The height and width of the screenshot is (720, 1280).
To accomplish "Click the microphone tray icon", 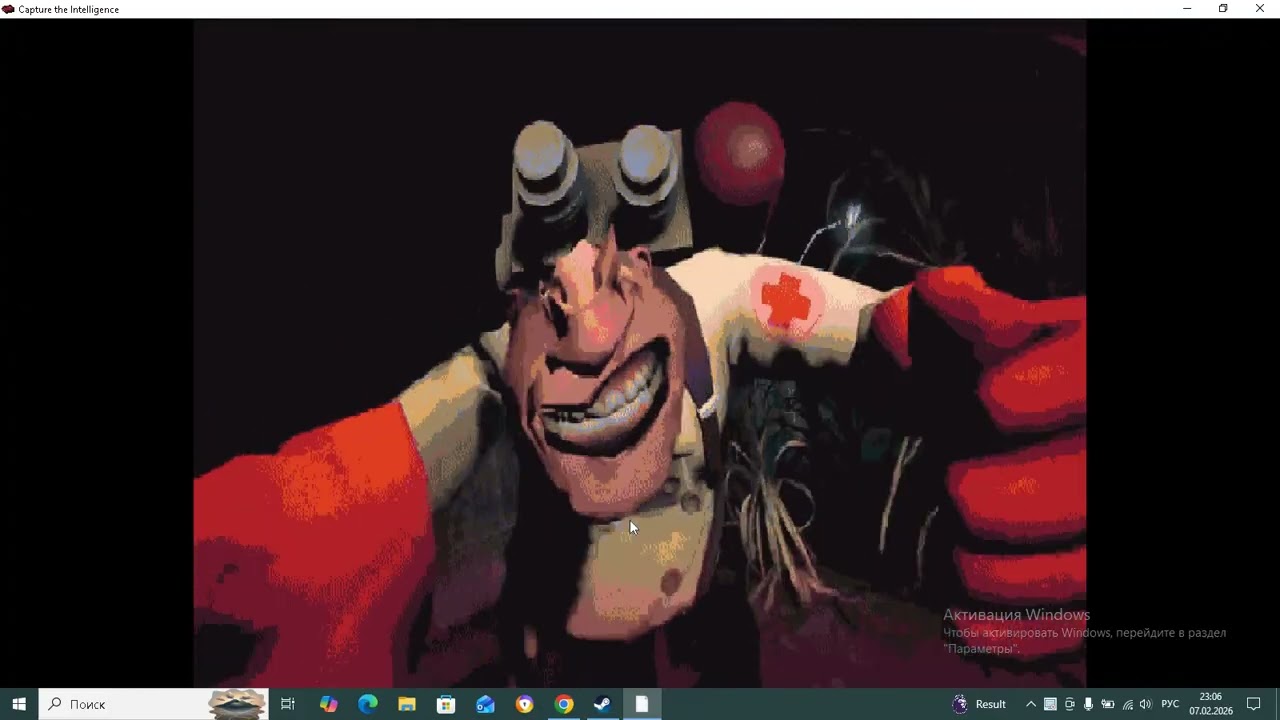I will point(1088,704).
